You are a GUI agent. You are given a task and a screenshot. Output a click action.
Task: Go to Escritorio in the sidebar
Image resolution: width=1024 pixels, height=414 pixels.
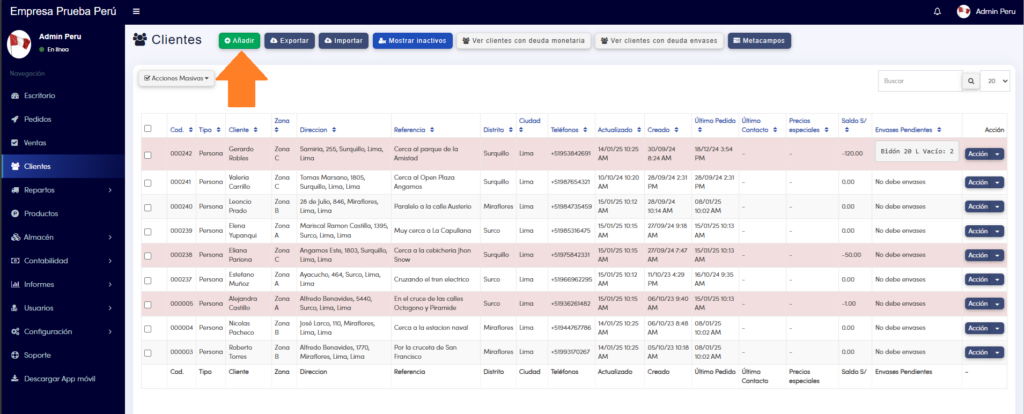62,95
